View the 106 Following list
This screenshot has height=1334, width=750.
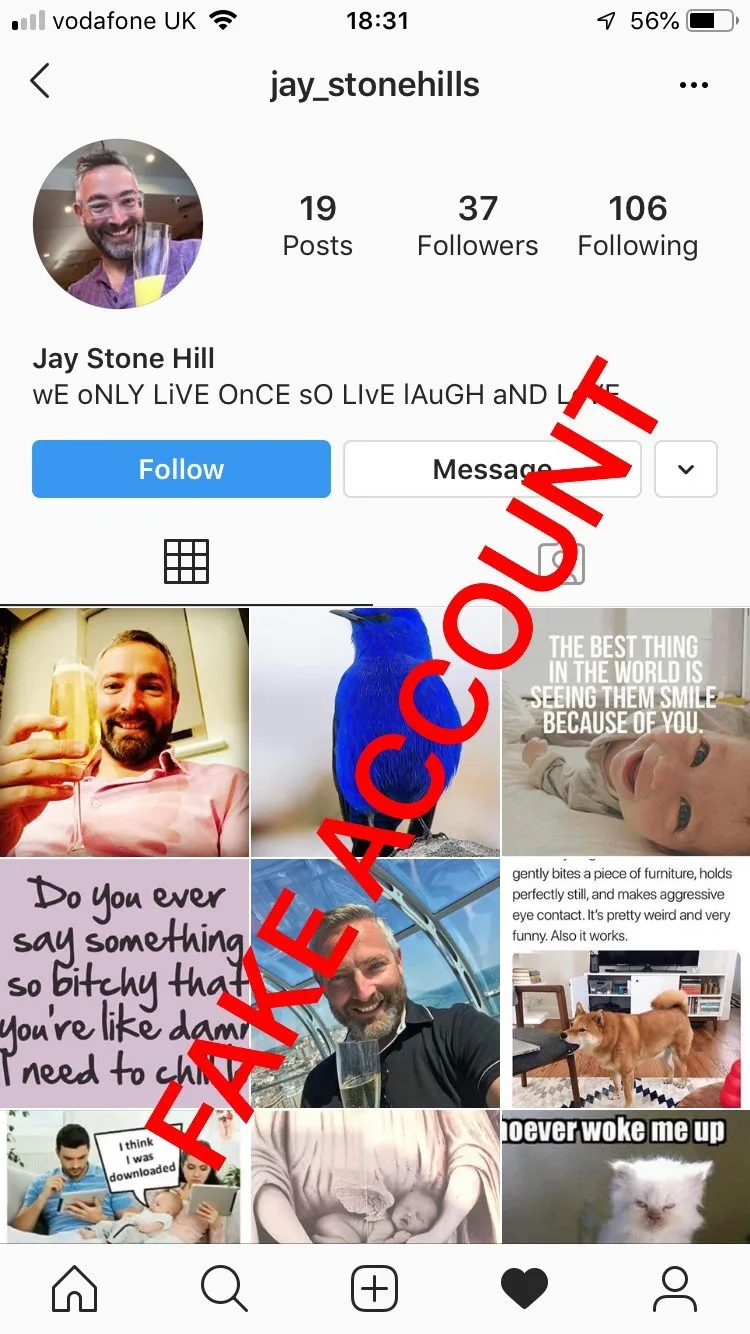(x=638, y=226)
